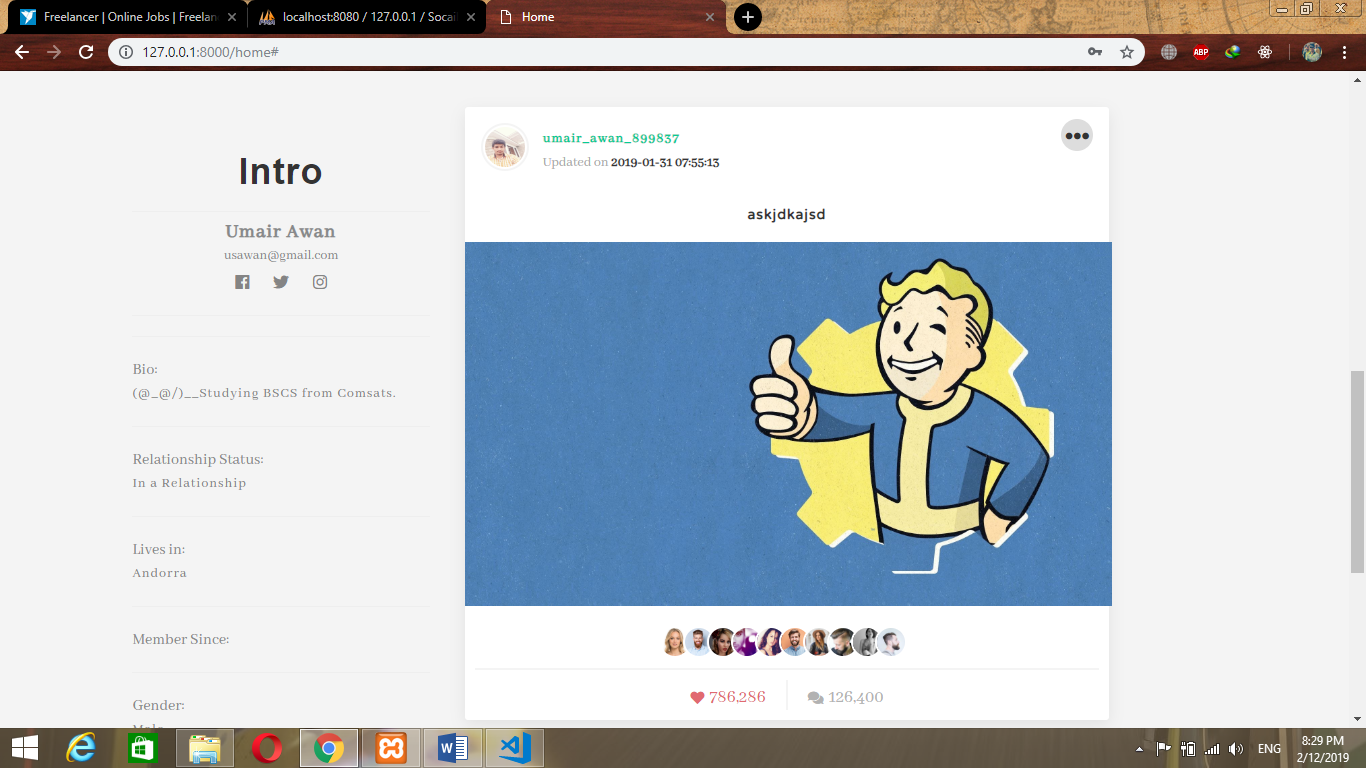Image resolution: width=1366 pixels, height=768 pixels.
Task: Open the React developer tools extension
Action: click(1265, 52)
